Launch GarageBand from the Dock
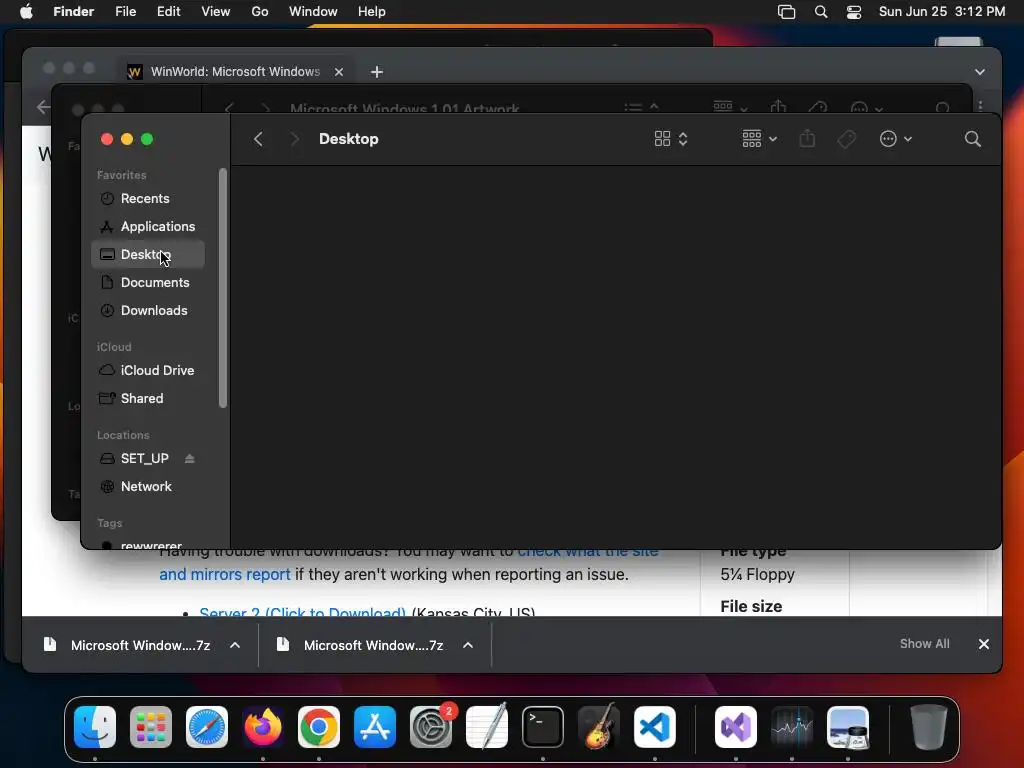Screen dimensions: 1024x768 coord(599,727)
